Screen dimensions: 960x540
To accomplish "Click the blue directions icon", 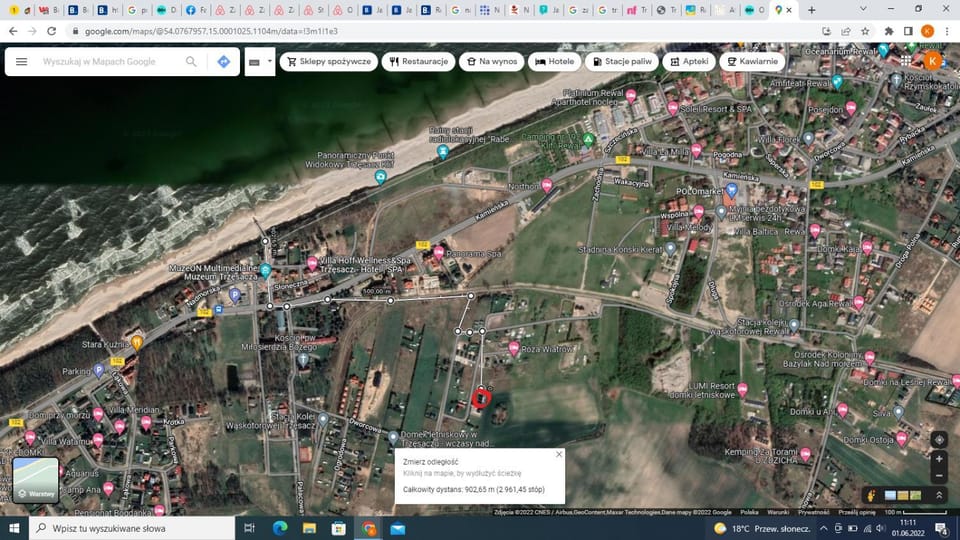I will pos(224,61).
